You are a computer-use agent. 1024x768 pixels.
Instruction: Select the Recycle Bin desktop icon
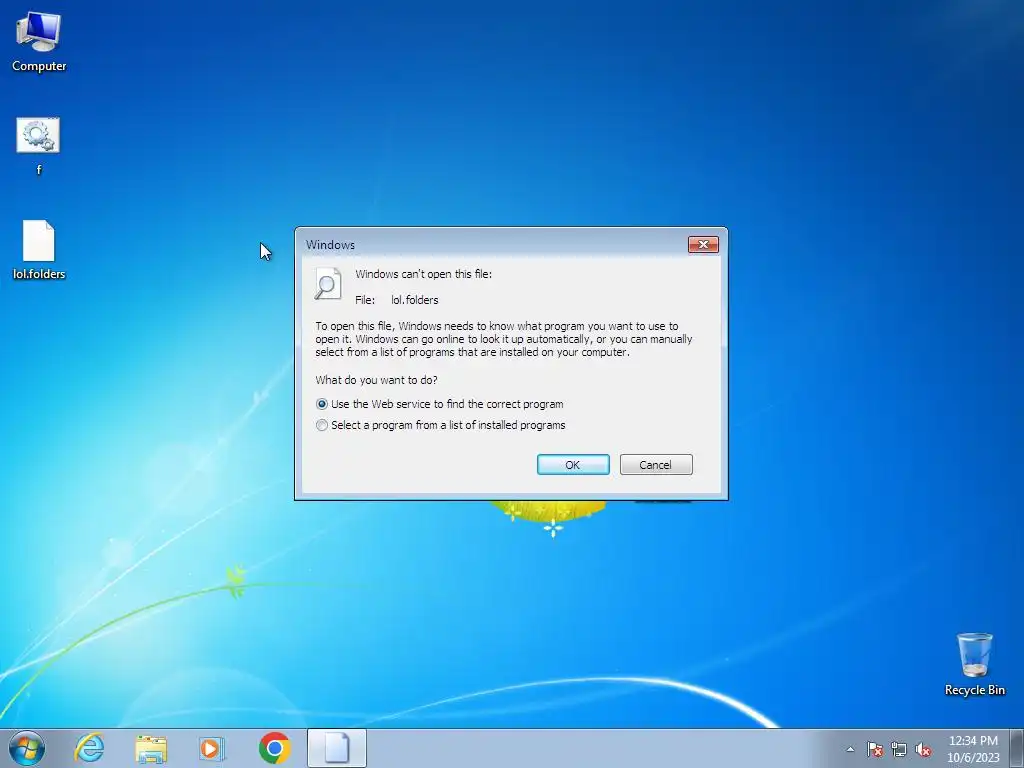tap(974, 664)
